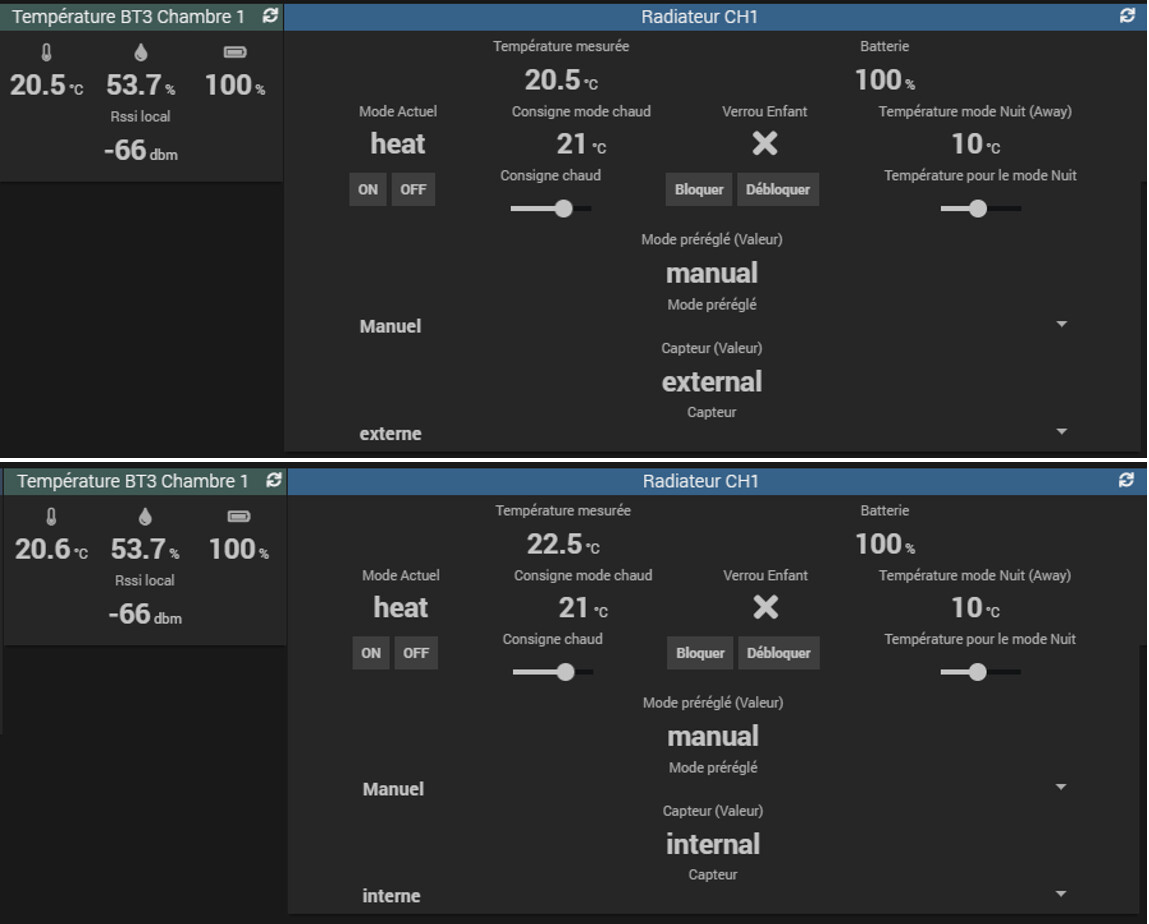Click Débloquer button in lower panel
The width and height of the screenshot is (1149, 924).
778,653
